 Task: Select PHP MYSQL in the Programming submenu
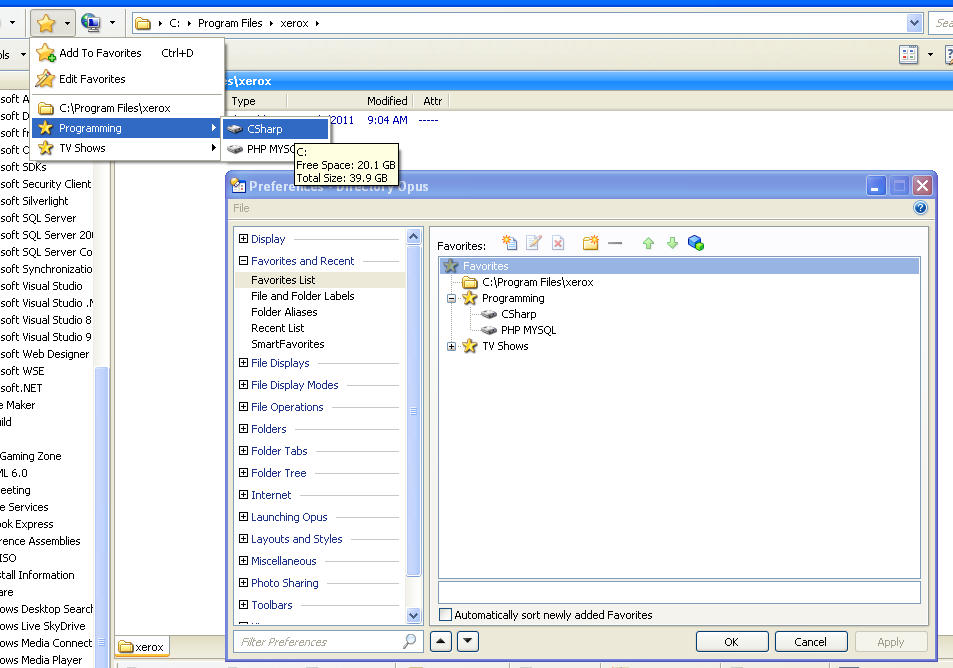260,149
